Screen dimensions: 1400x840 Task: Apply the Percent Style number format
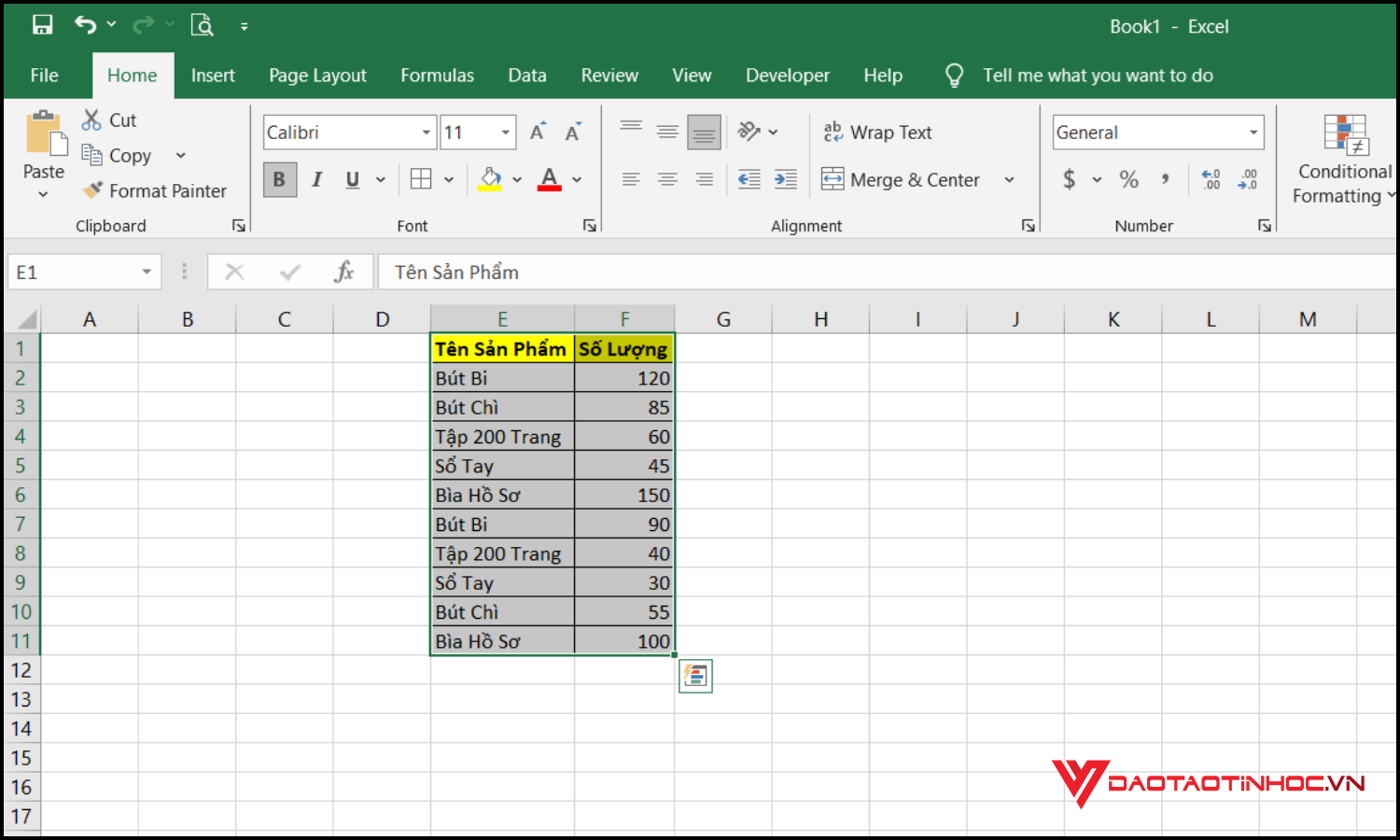(x=1128, y=179)
